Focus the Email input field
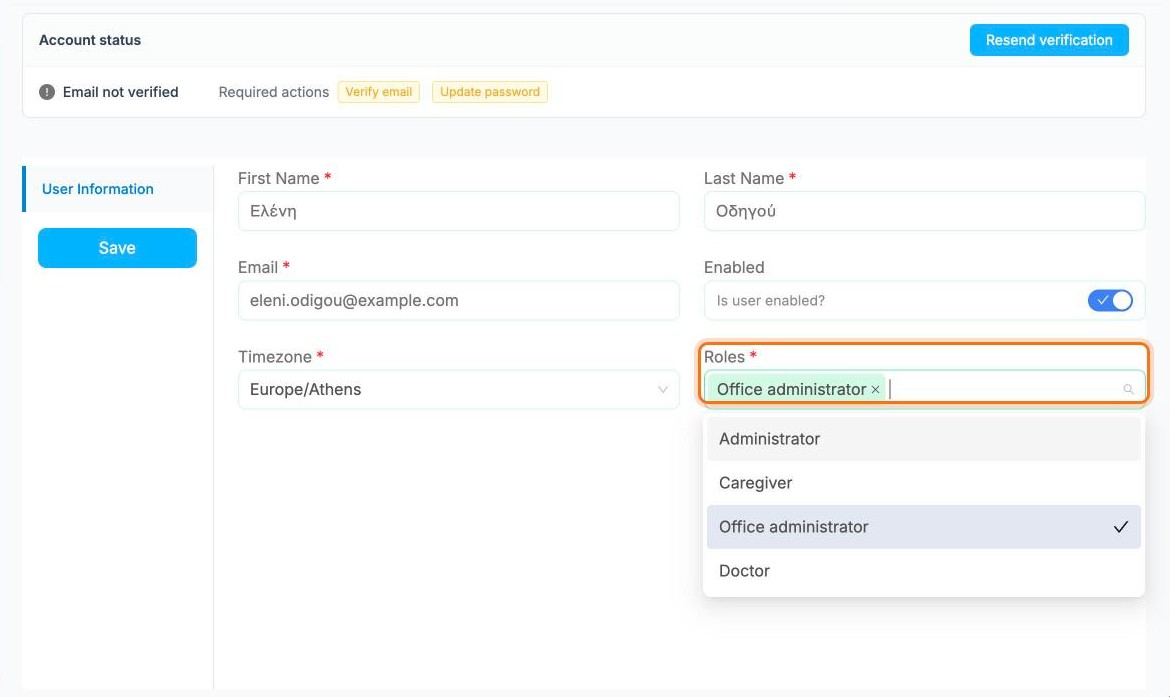The image size is (1170, 697). coord(458,301)
